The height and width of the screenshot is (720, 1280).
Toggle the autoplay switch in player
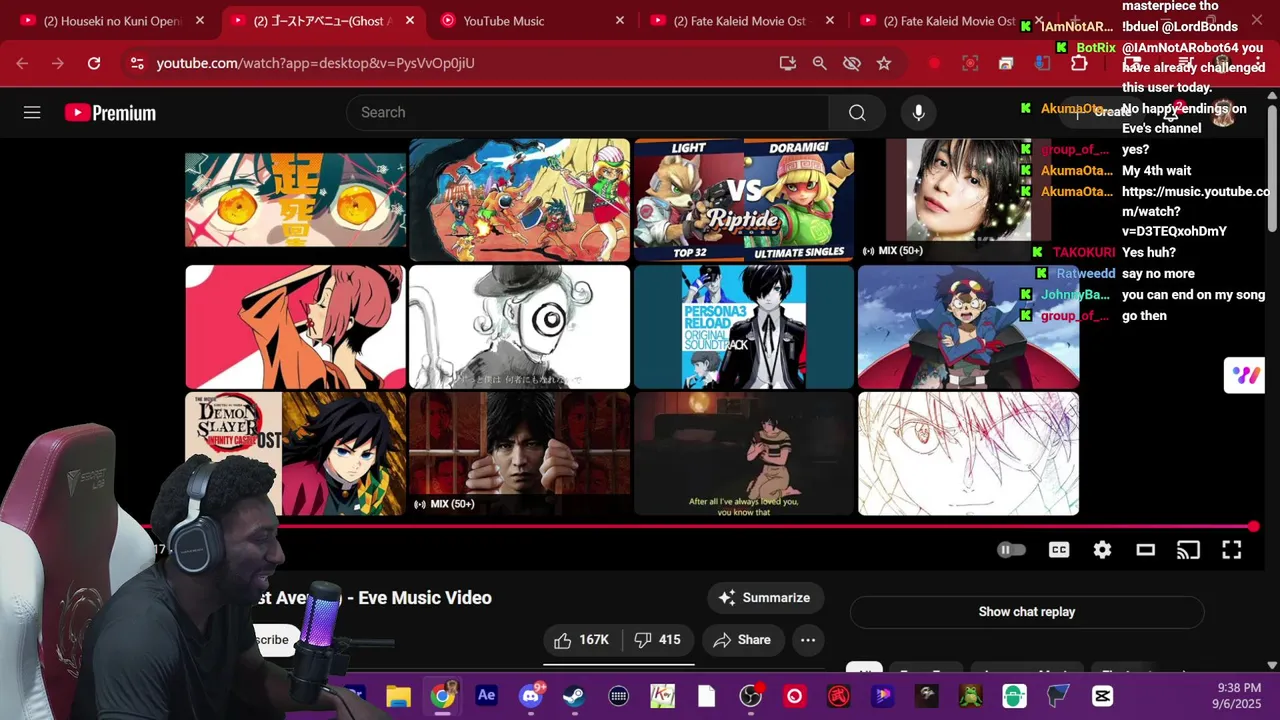pos(1012,550)
